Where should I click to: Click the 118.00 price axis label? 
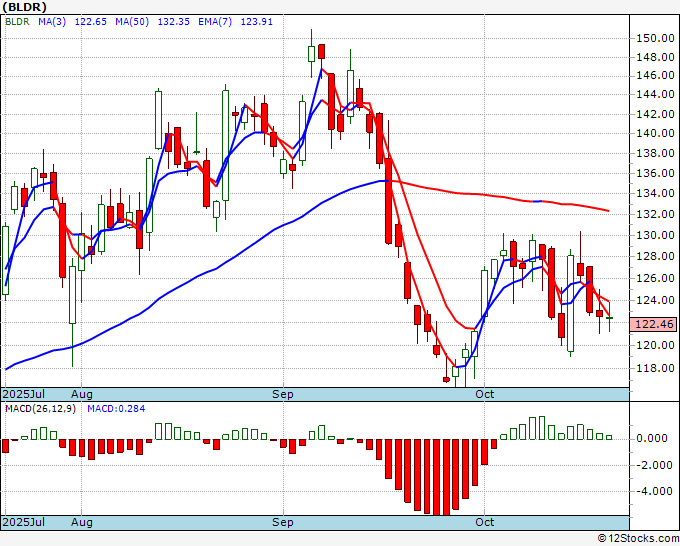point(655,368)
